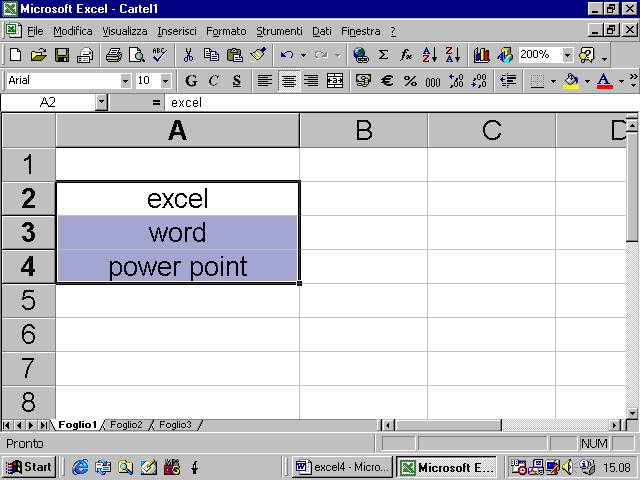This screenshot has height=480, width=640.
Task: Toggle italic C formatting
Action: coord(213,81)
